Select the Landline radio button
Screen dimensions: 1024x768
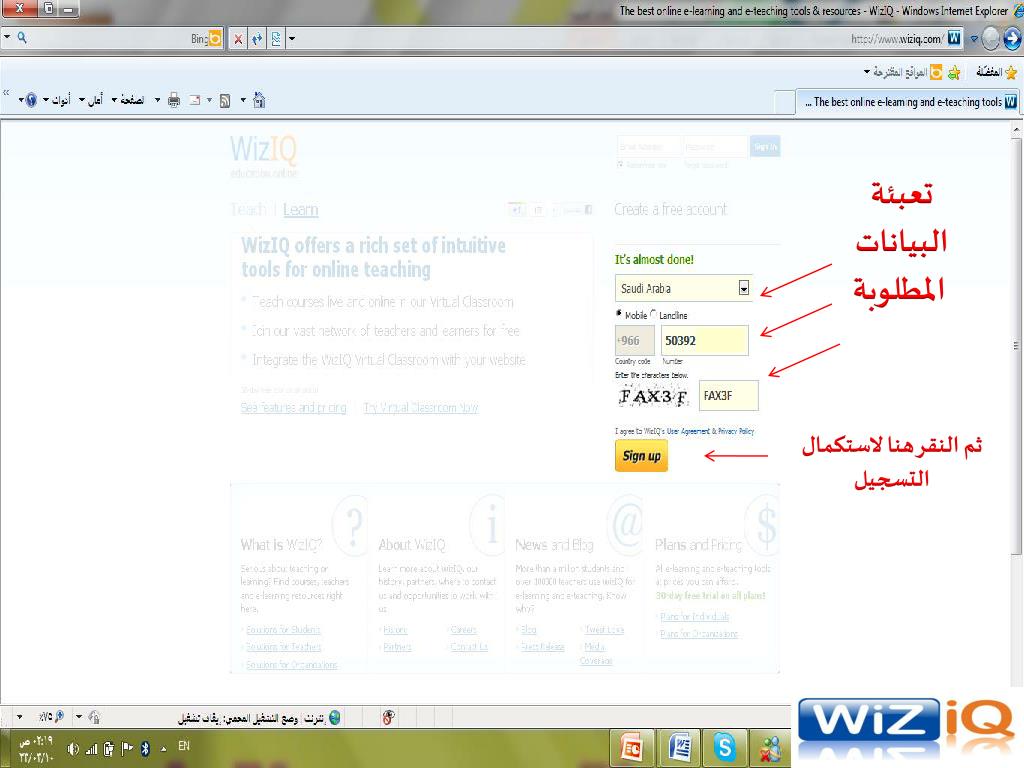(653, 314)
